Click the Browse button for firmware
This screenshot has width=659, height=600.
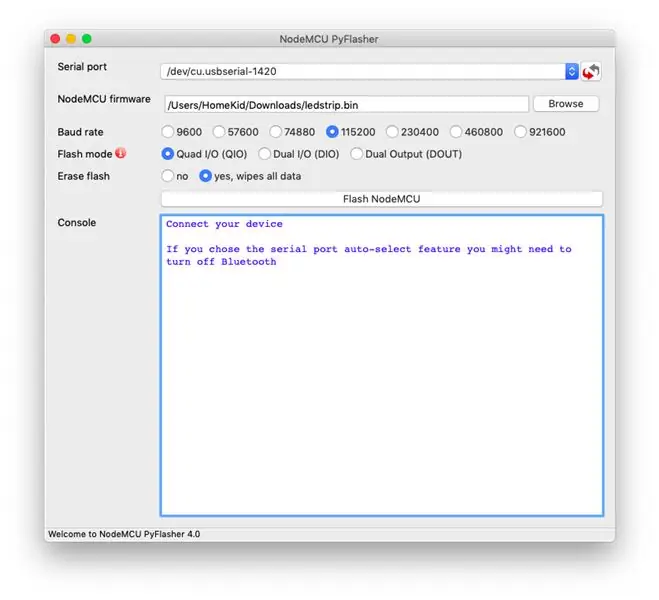(x=566, y=104)
